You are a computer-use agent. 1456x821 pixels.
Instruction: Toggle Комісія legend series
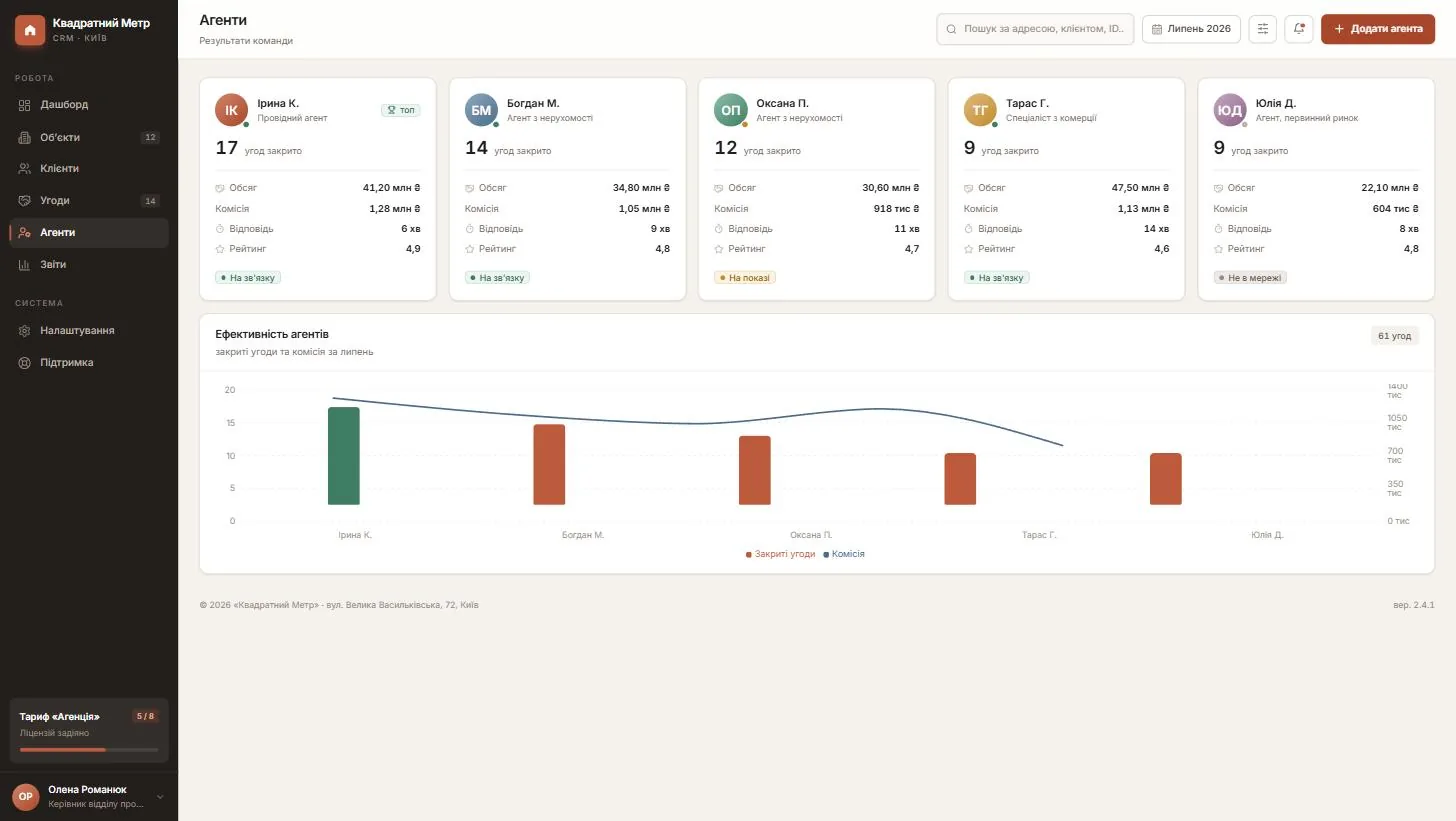pyautogui.click(x=844, y=554)
